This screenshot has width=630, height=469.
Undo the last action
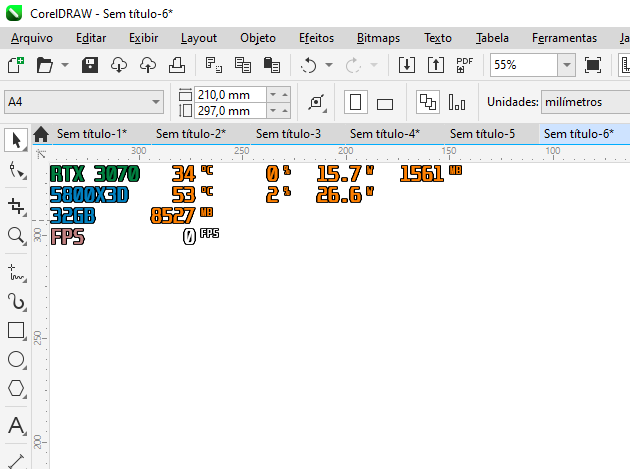click(309, 65)
